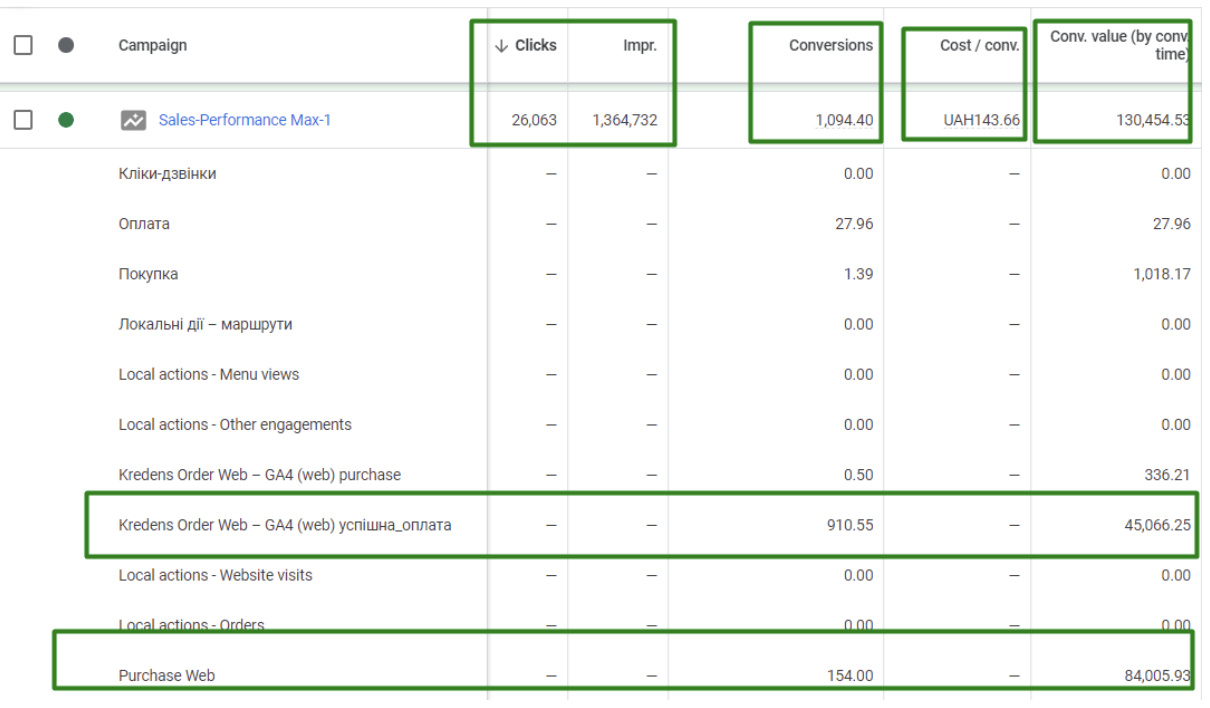Image resolution: width=1210 pixels, height=708 pixels.
Task: Click the Performance Max campaign type icon
Action: coord(133,120)
